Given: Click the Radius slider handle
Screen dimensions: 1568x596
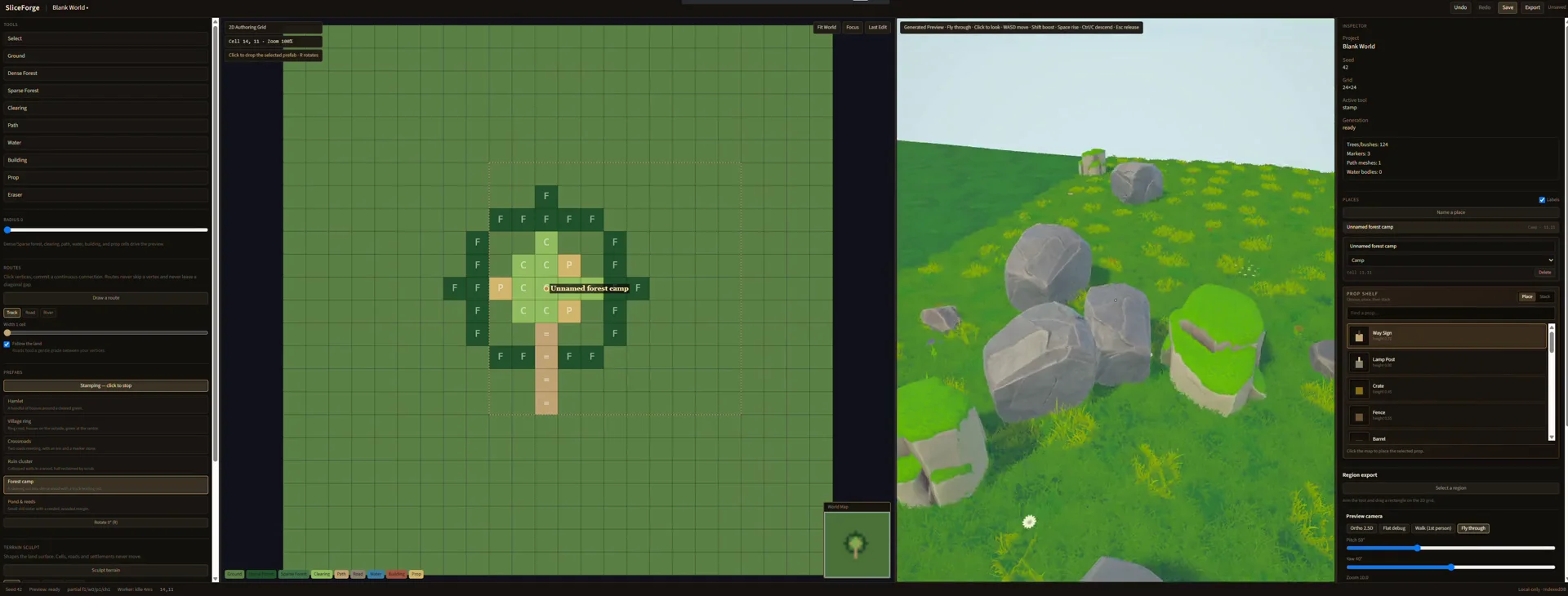Looking at the screenshot, I should tap(7, 230).
